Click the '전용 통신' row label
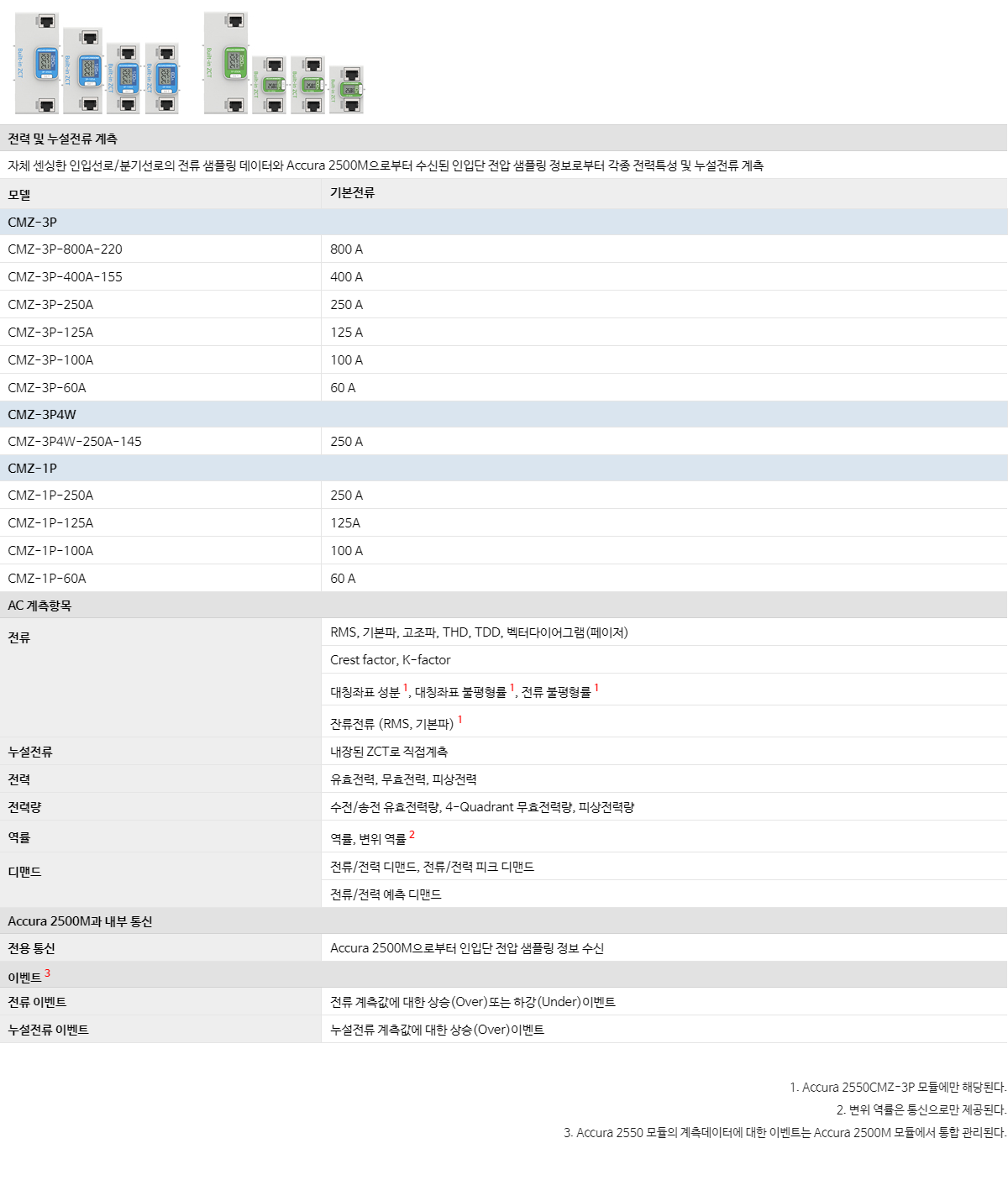The image size is (1008, 1201). tap(31, 948)
